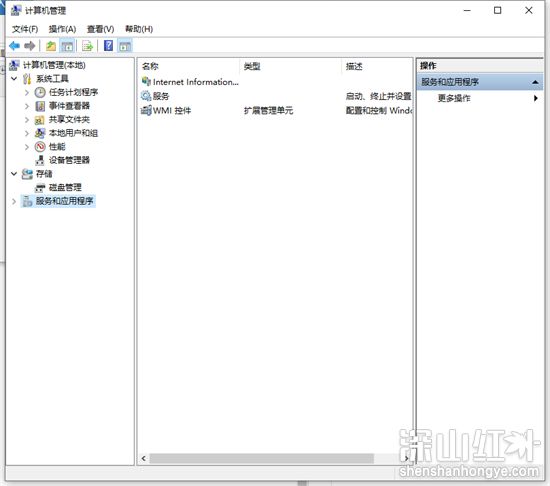Viewport: 550px width, 486px height.
Task: Click the Up one level folder icon
Action: pyautogui.click(x=51, y=46)
